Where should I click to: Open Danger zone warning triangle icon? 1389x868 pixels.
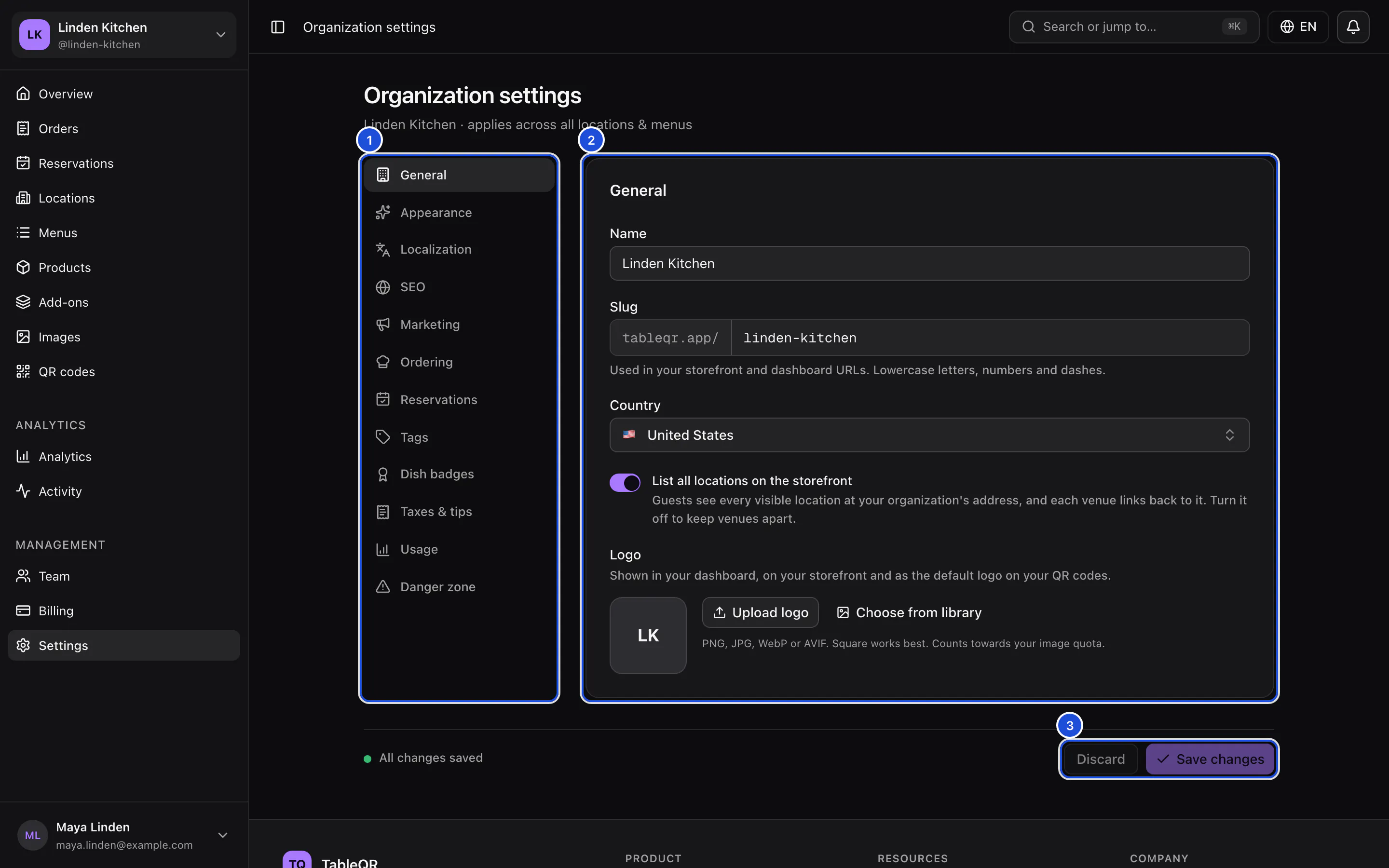point(383,587)
